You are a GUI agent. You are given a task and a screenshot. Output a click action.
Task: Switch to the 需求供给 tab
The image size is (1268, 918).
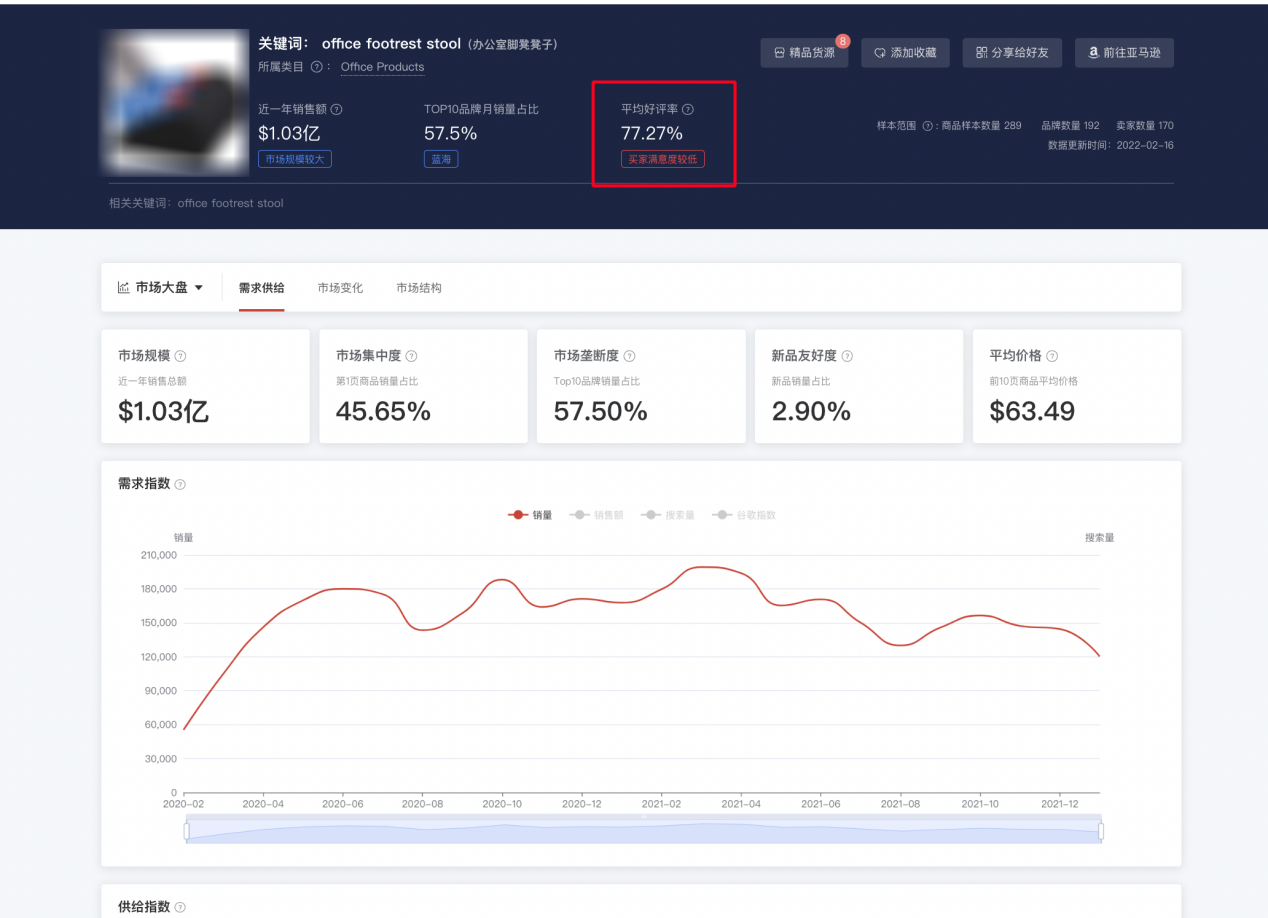coord(261,288)
